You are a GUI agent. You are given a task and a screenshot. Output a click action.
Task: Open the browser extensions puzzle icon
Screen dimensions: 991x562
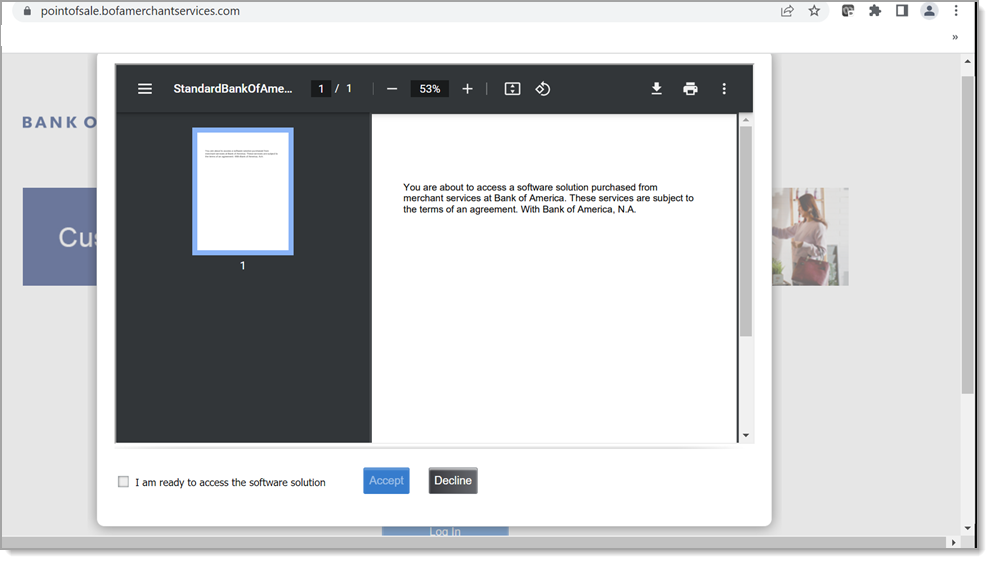coord(875,11)
